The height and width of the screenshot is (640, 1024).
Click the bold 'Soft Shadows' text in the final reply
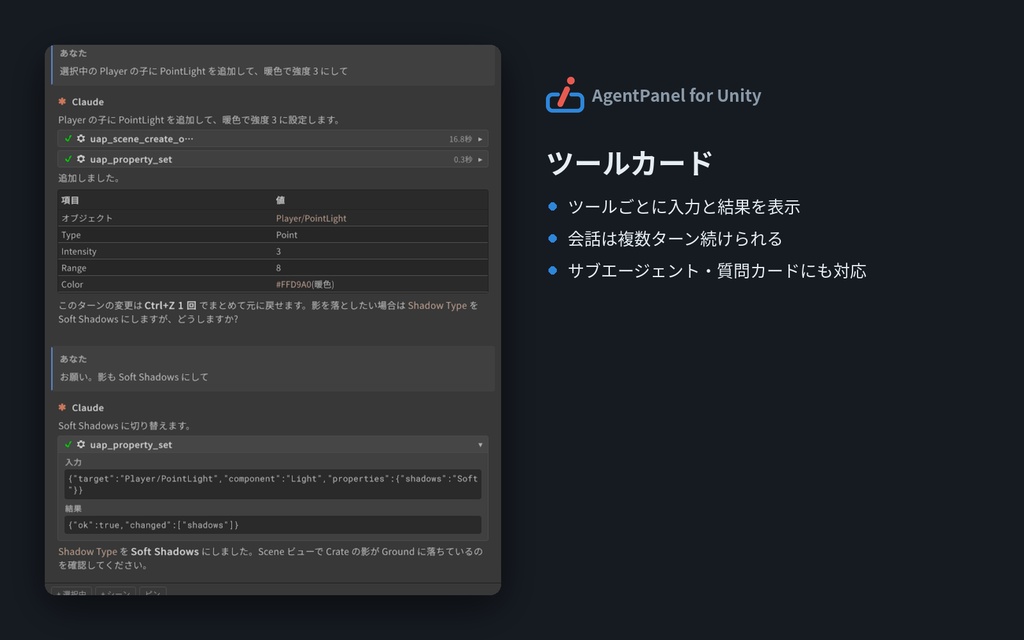(165, 551)
